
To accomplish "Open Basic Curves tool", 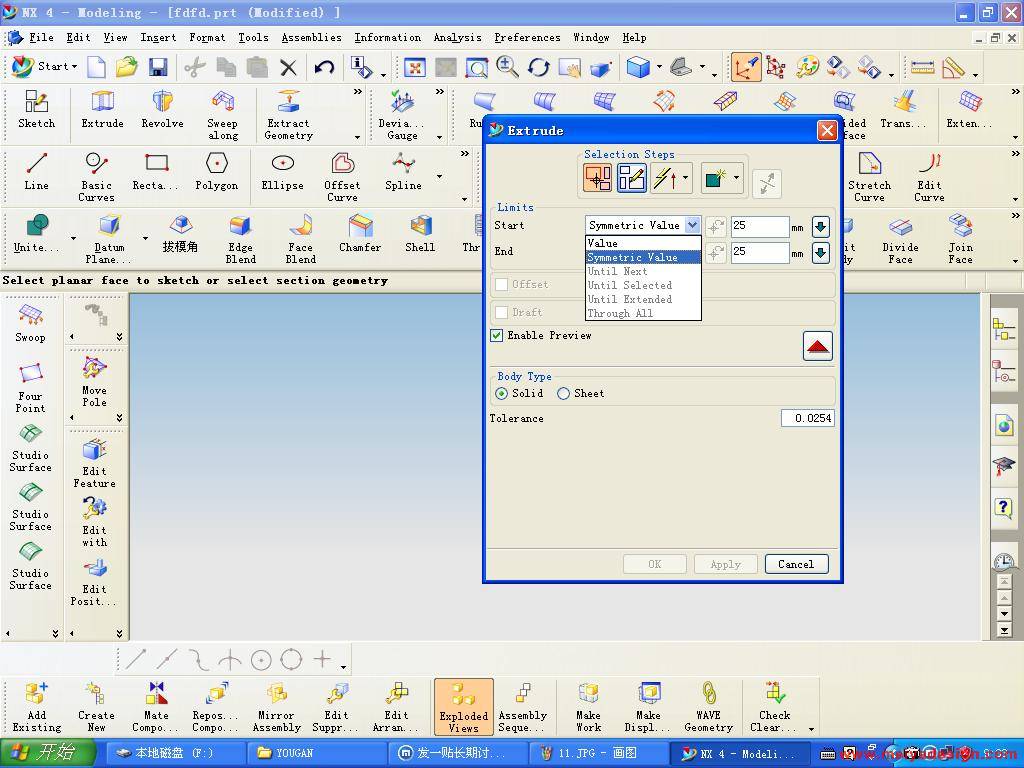I will (96, 177).
